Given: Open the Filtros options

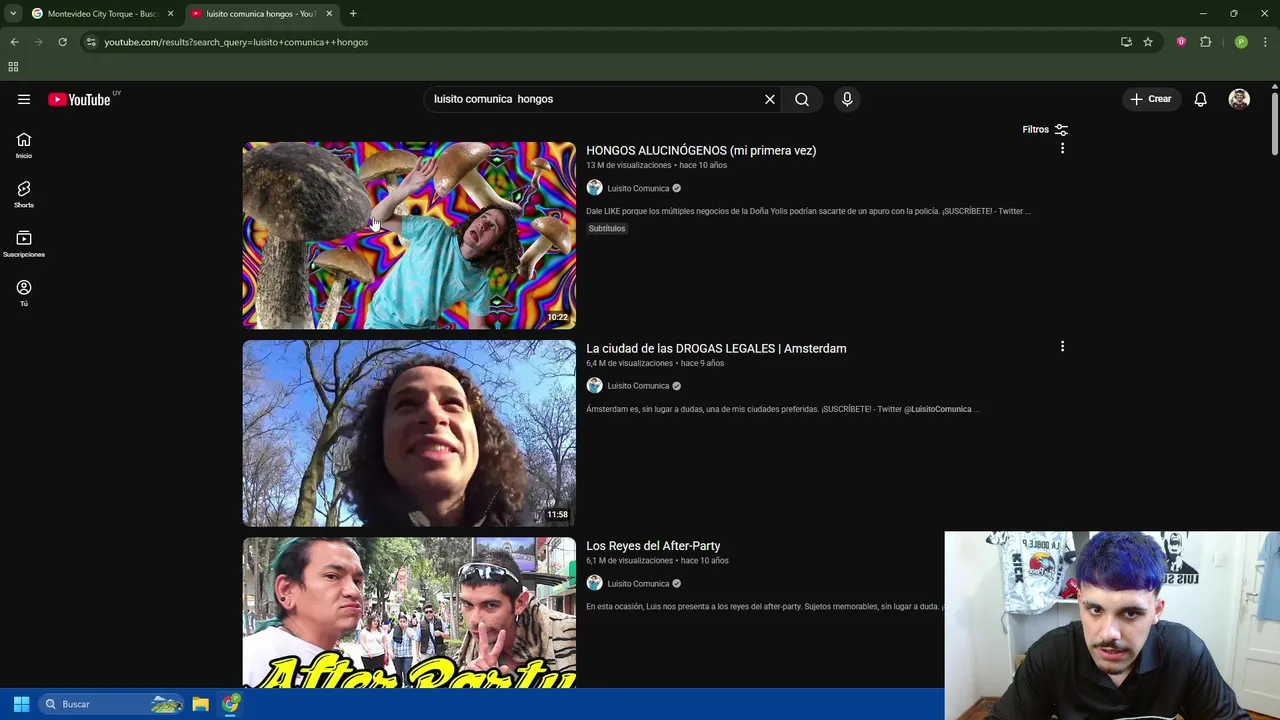Looking at the screenshot, I should pos(1045,129).
